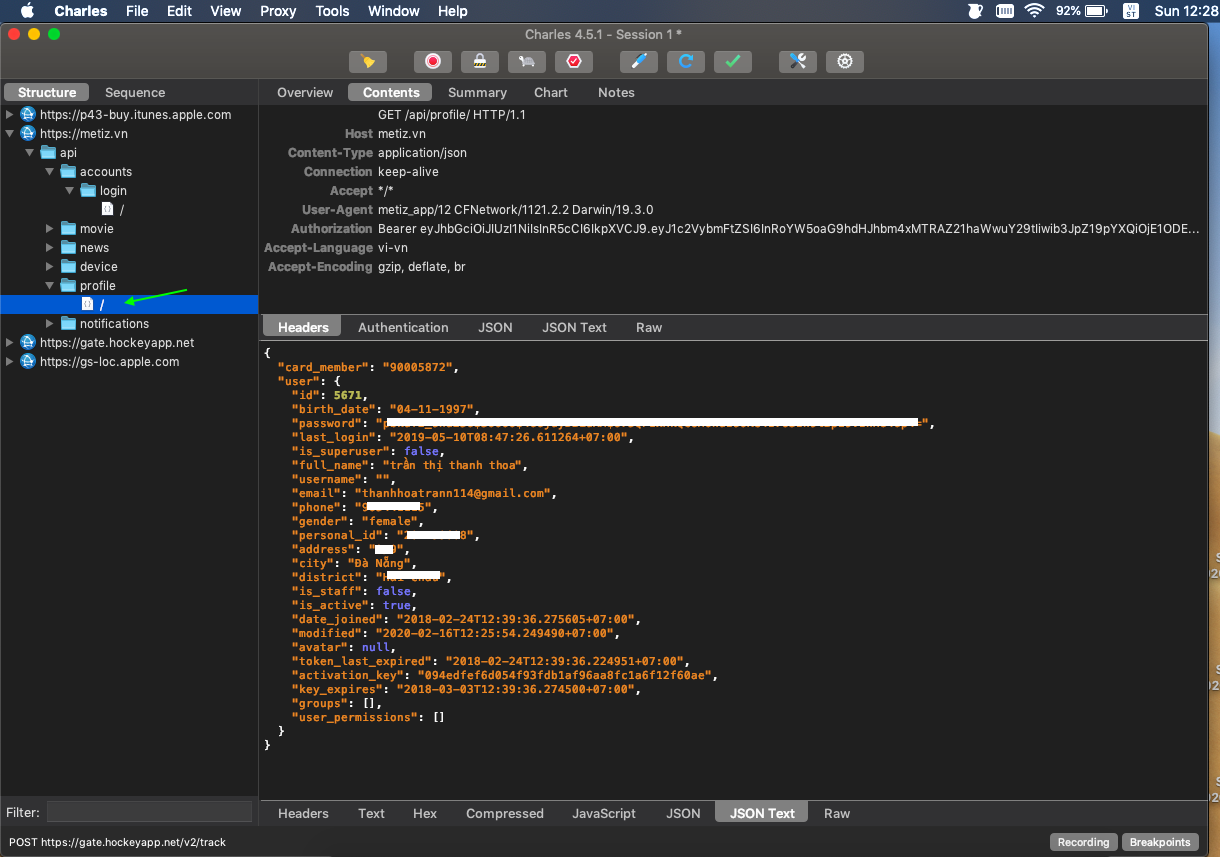Toggle the red record button
The width and height of the screenshot is (1220, 857).
433,61
